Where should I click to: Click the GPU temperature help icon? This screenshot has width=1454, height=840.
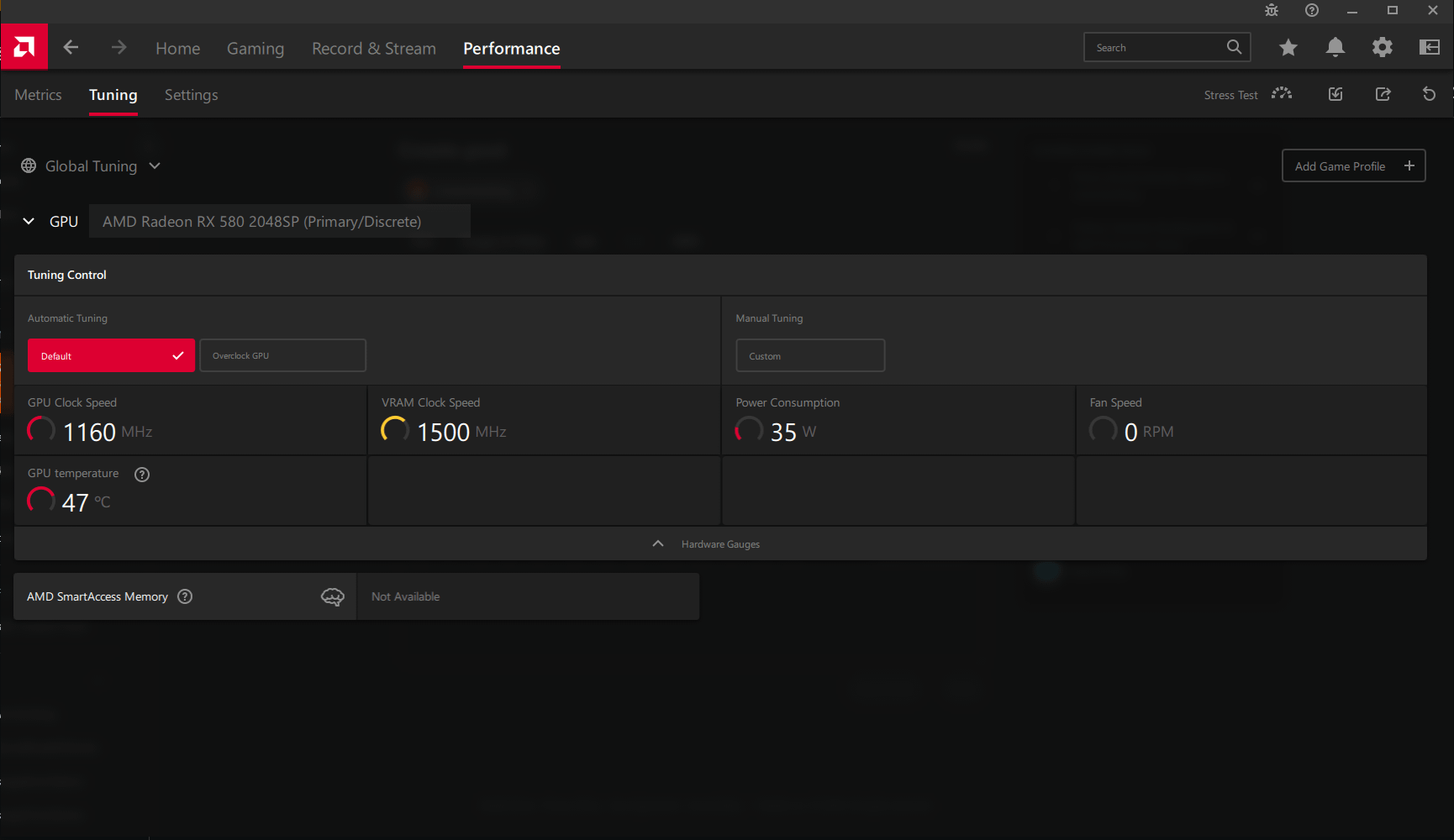click(142, 475)
